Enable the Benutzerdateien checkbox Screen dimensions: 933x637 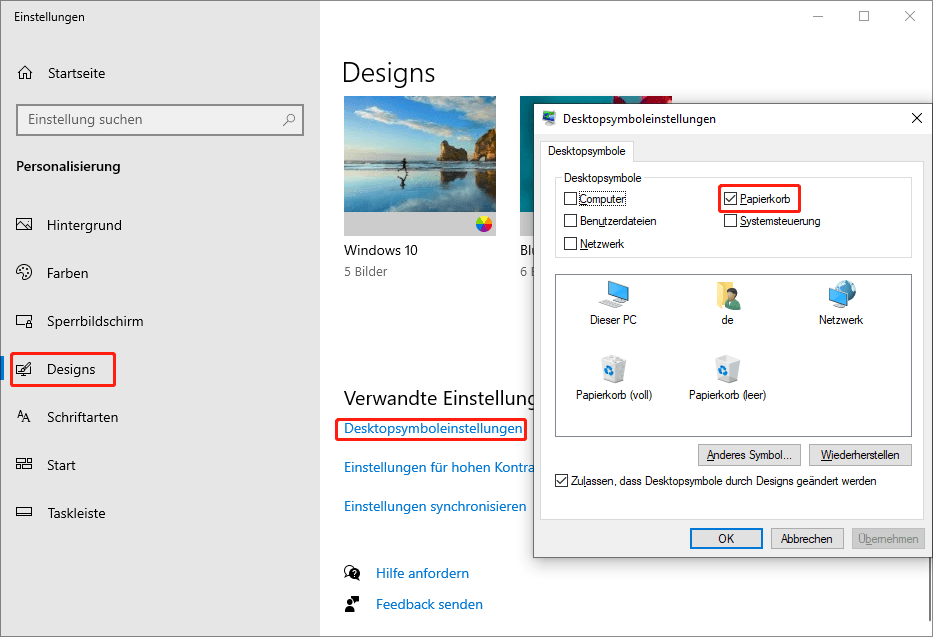570,221
